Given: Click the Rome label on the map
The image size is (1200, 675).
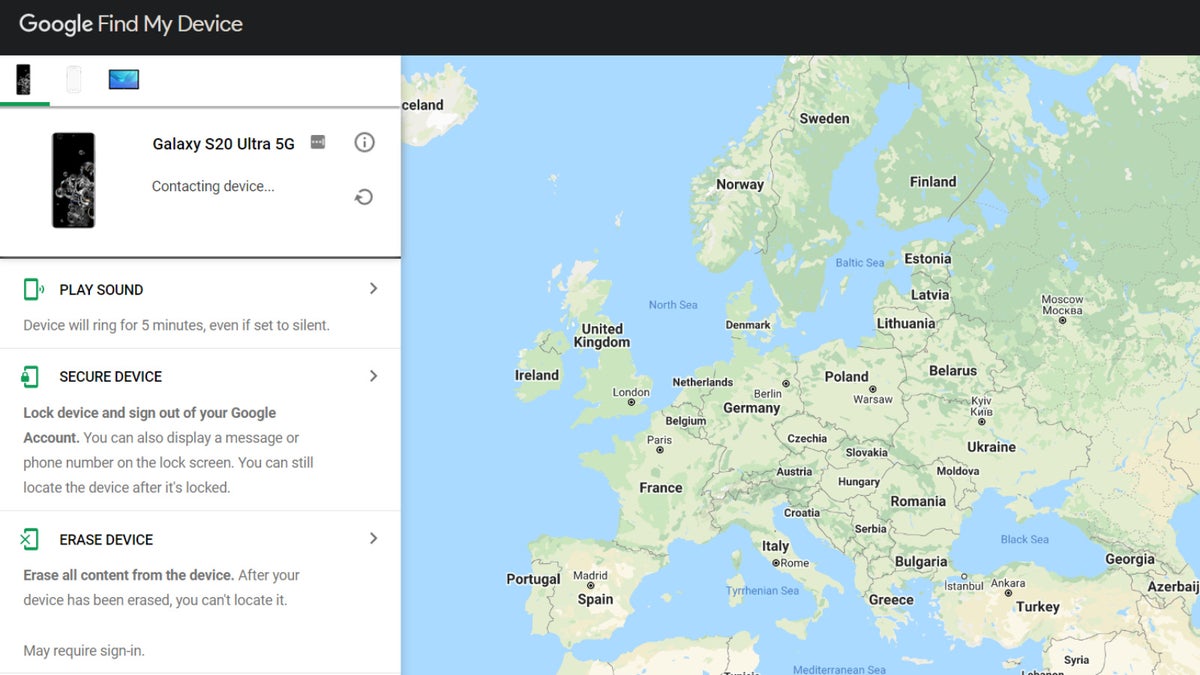Looking at the screenshot, I should pos(795,563).
